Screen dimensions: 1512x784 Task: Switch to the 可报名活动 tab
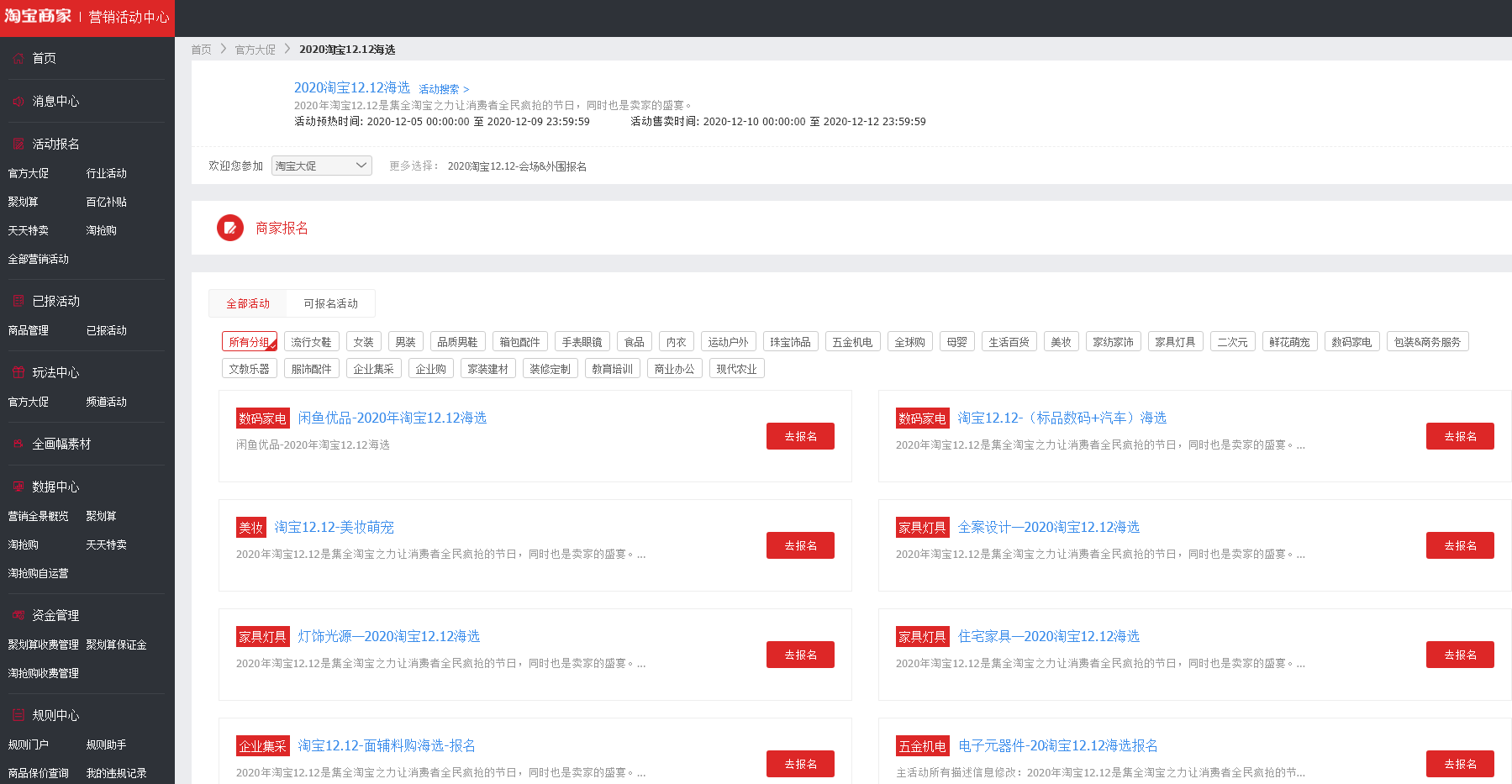coord(330,303)
